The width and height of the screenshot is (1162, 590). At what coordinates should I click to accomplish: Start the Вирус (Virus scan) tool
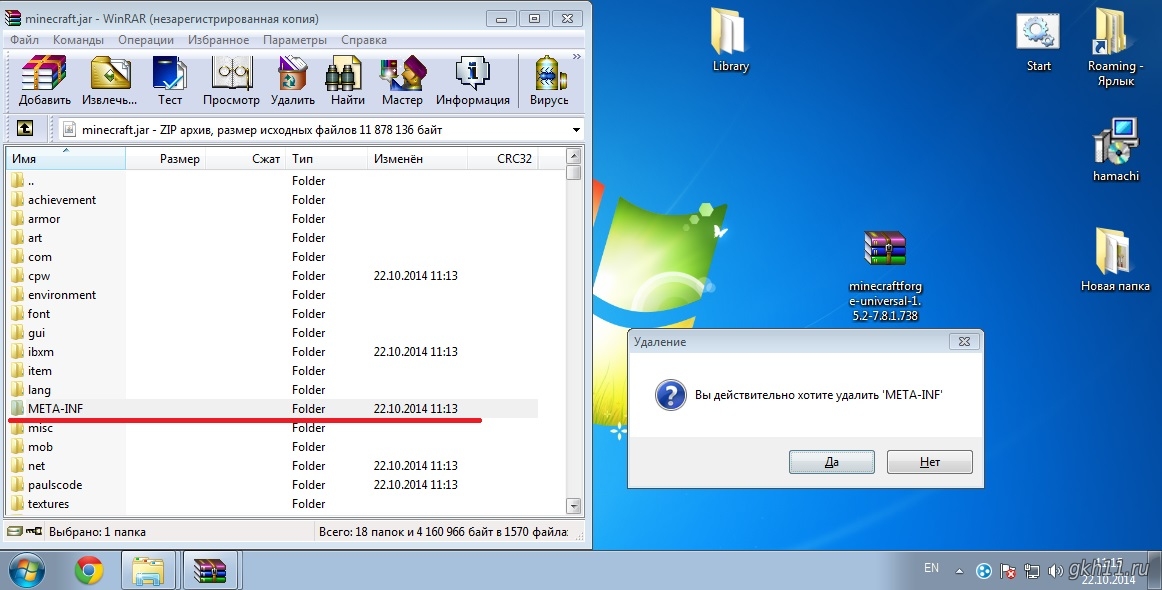(x=549, y=81)
